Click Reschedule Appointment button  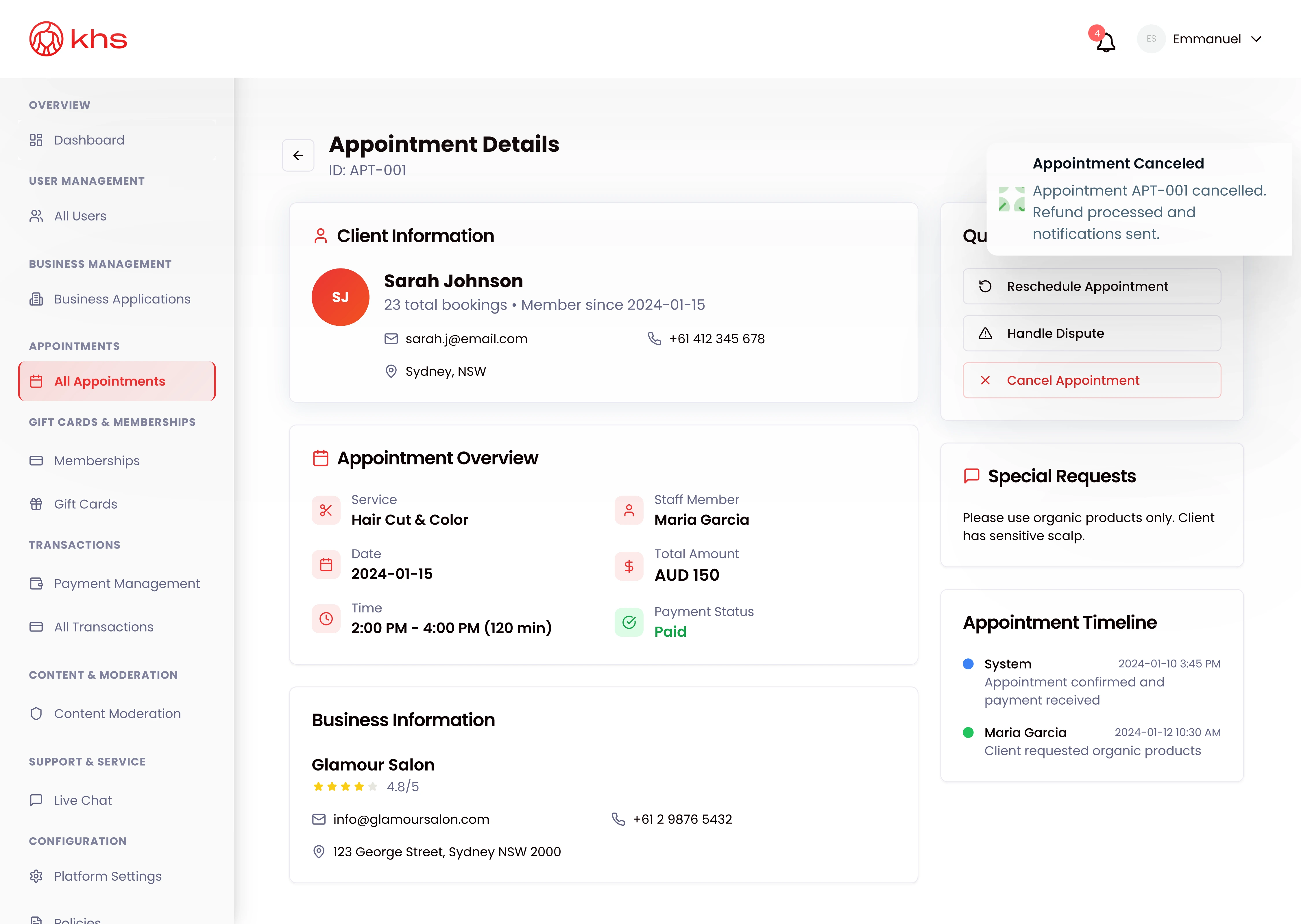tap(1092, 286)
